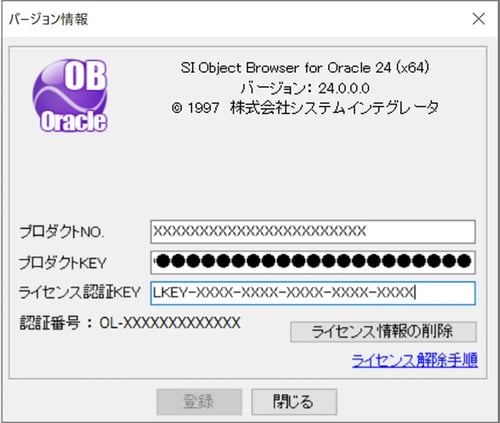Focus the ライセンス認証KEY input field
The height and width of the screenshot is (423, 500).
pyautogui.click(x=313, y=293)
